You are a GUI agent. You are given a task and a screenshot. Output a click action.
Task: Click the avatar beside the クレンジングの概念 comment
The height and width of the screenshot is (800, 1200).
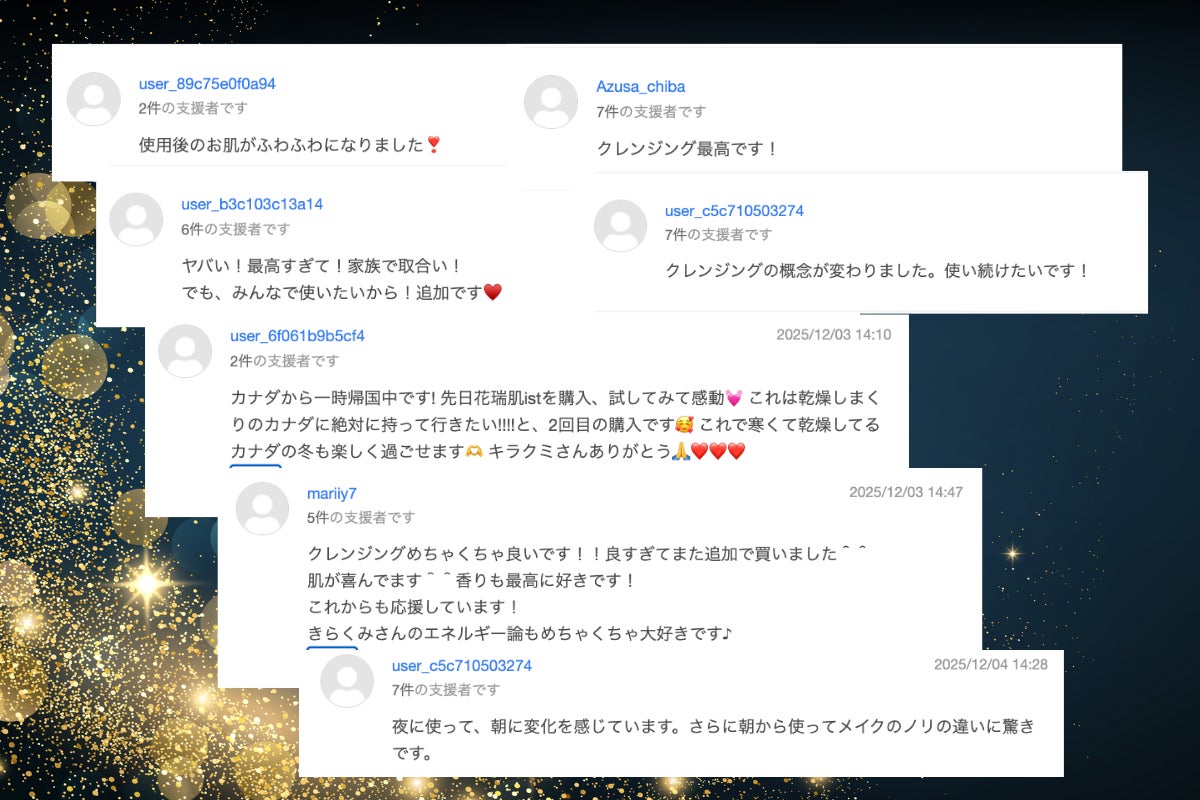620,225
